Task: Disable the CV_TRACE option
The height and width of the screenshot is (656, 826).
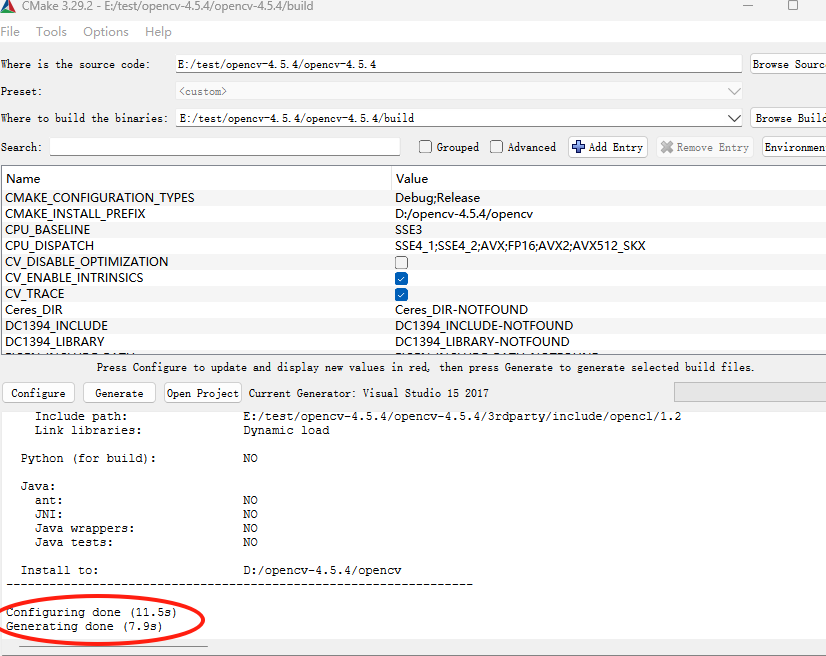Action: tap(401, 294)
